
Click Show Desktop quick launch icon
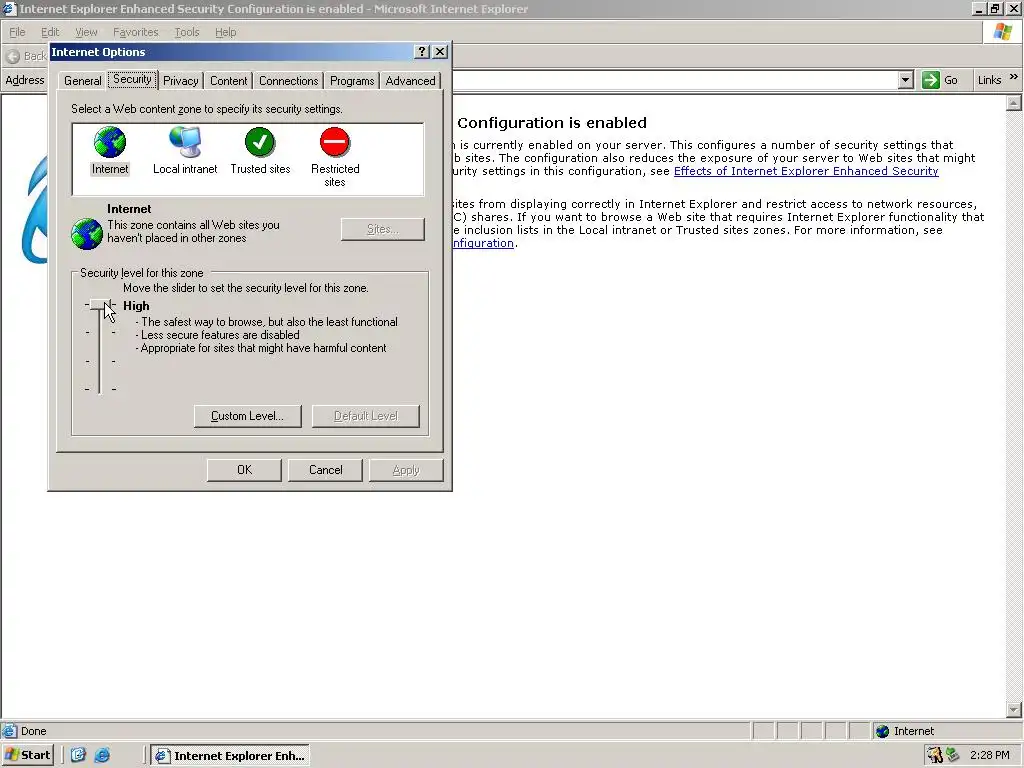(78, 755)
